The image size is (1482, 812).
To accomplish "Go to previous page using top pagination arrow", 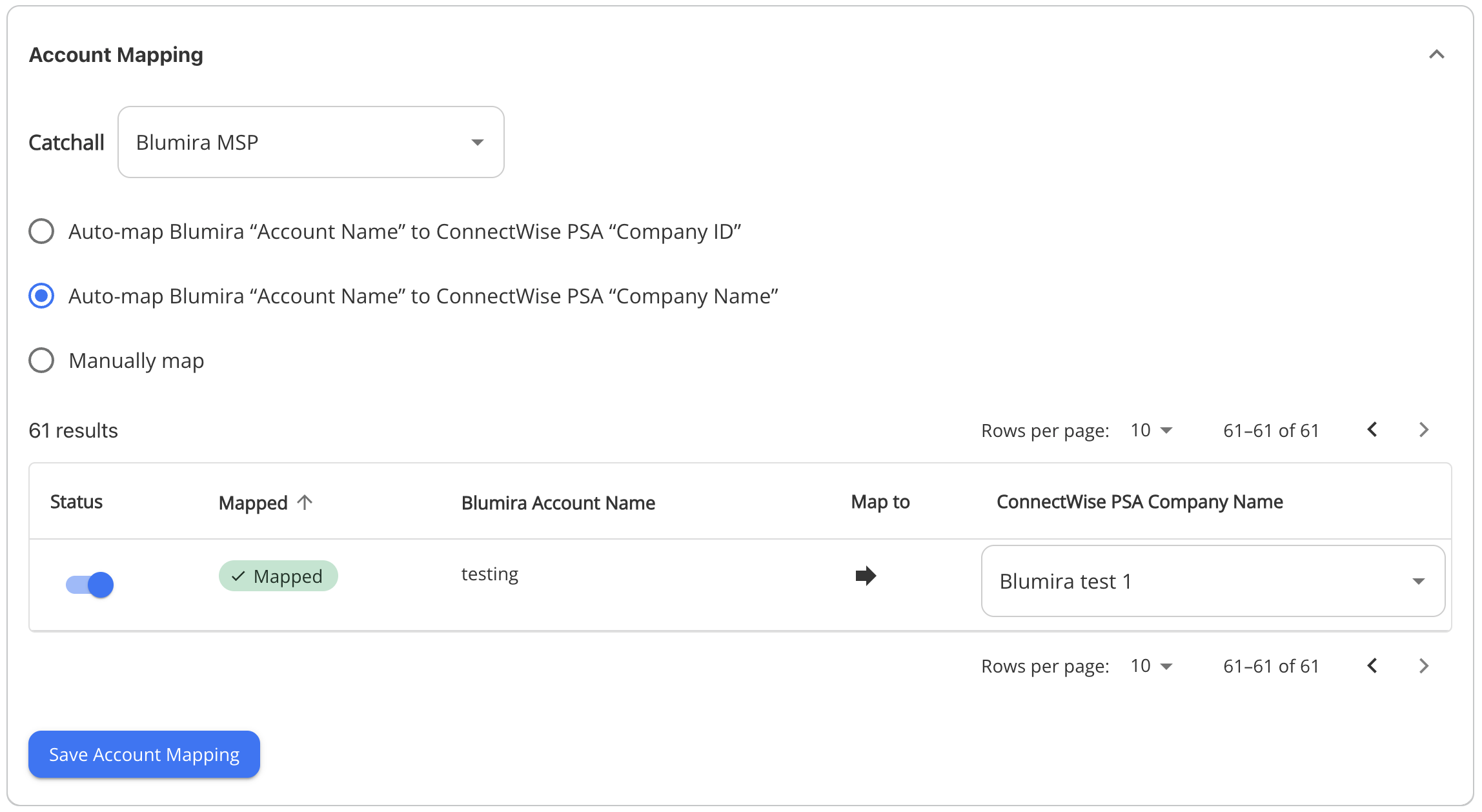I will click(1372, 430).
